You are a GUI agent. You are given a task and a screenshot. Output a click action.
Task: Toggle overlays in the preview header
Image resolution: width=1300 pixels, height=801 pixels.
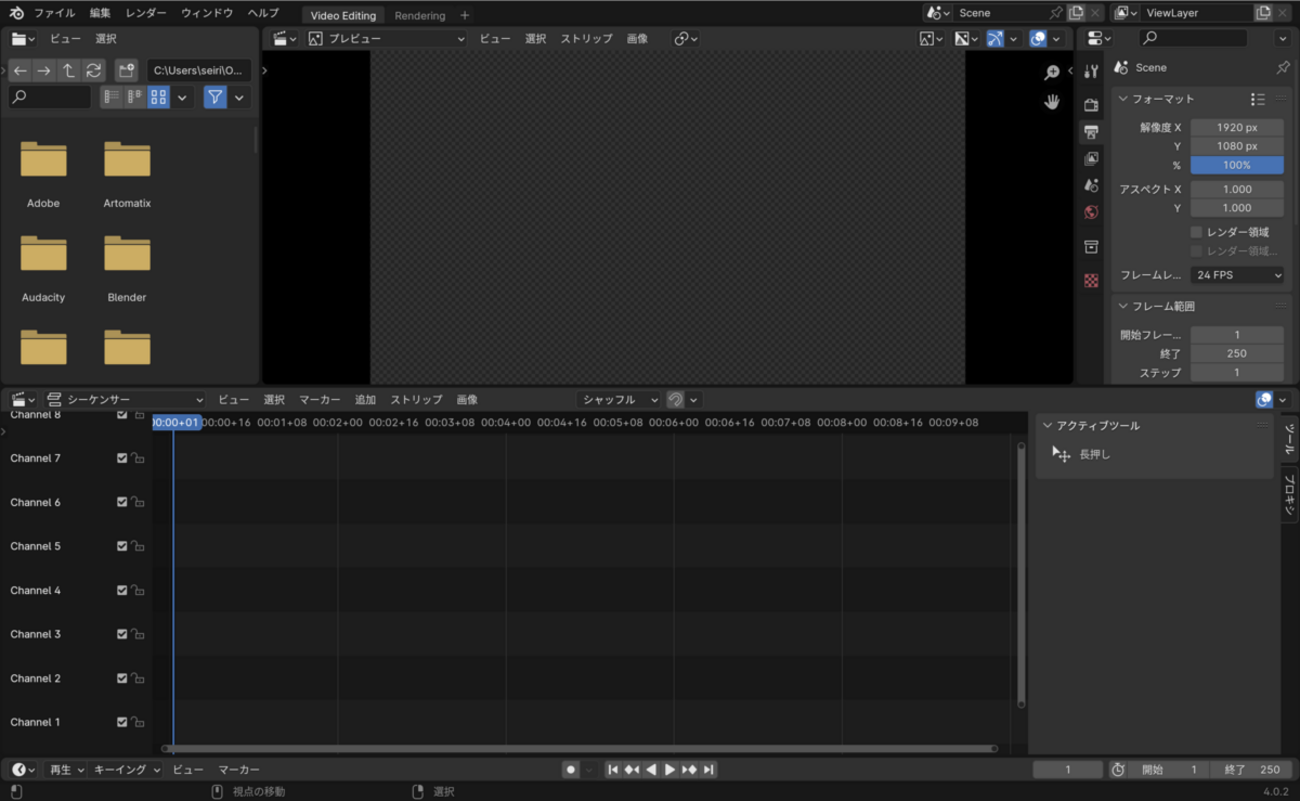tap(1037, 38)
